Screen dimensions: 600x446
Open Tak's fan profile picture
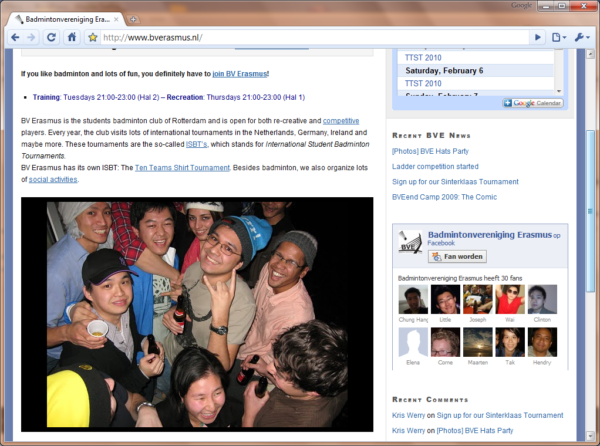coord(510,342)
